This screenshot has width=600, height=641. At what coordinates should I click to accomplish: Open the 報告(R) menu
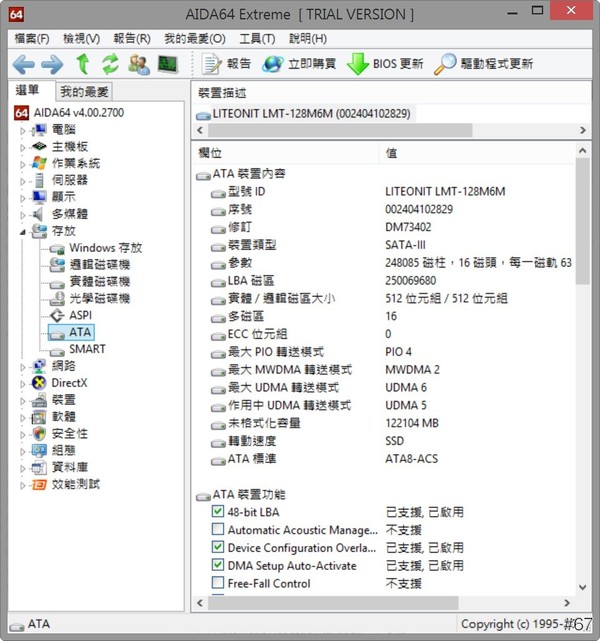coord(132,39)
